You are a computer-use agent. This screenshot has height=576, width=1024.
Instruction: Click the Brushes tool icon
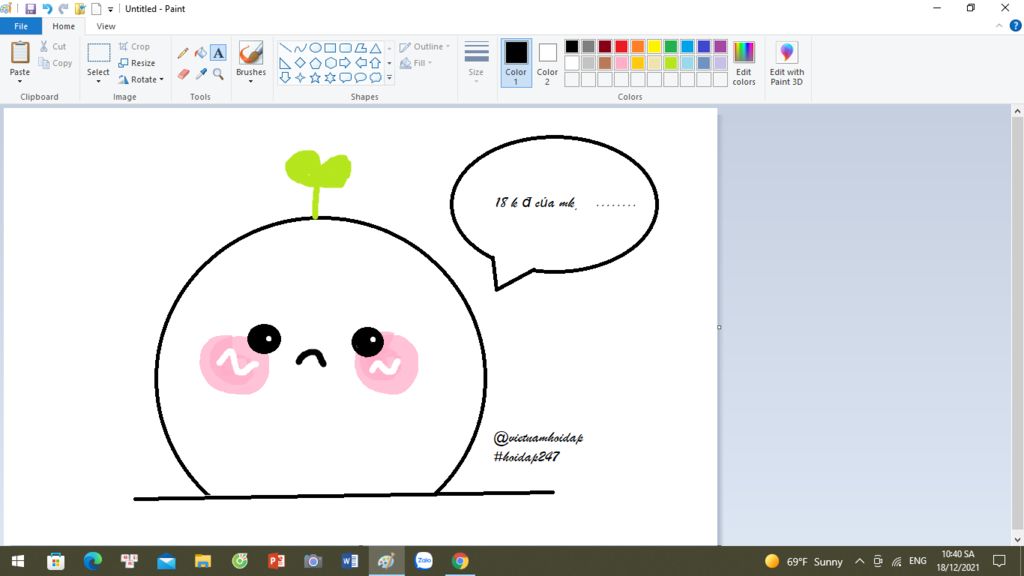251,53
